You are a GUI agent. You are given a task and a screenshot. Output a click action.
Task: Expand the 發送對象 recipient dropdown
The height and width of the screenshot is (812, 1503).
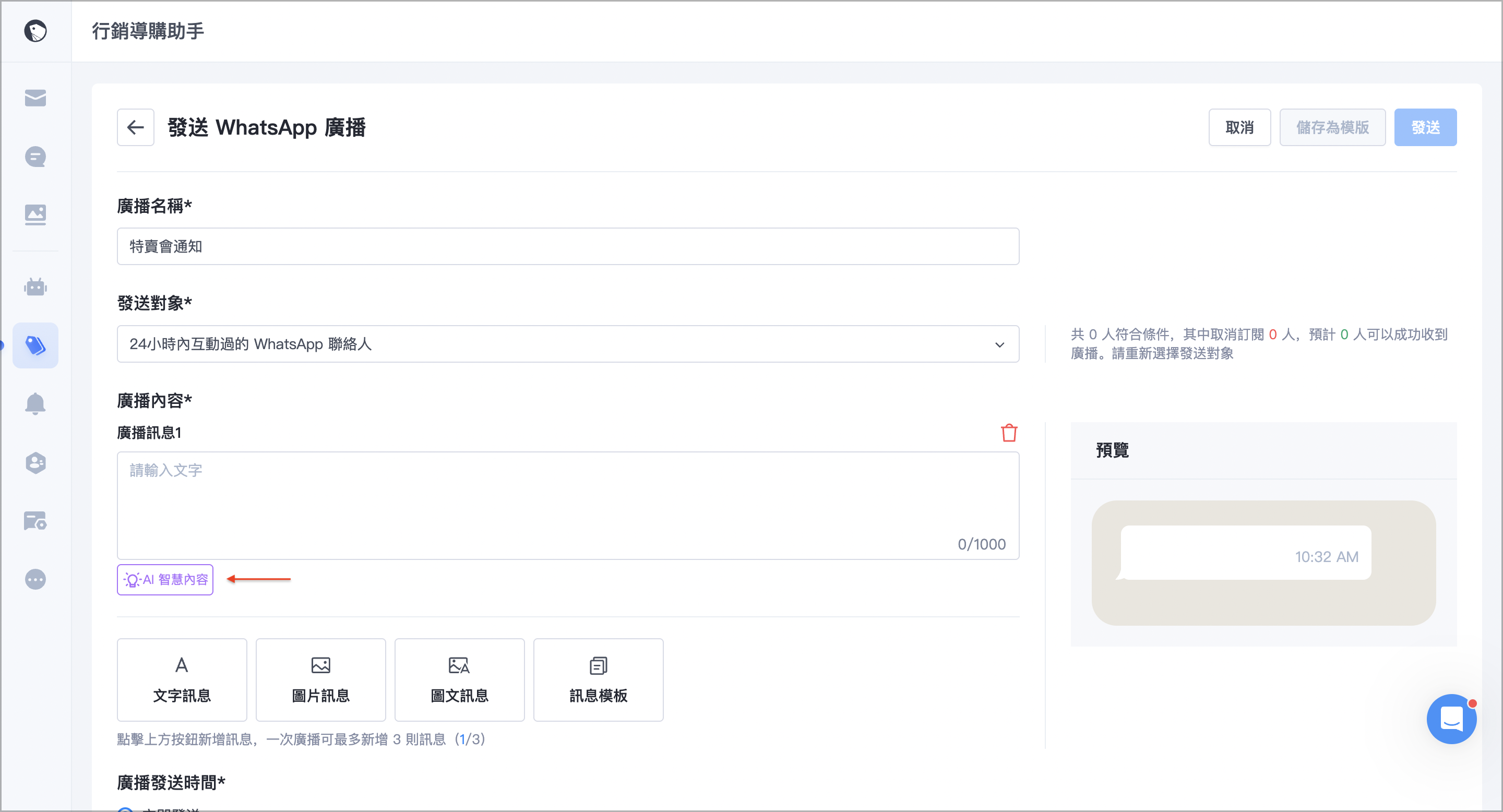pyautogui.click(x=568, y=344)
